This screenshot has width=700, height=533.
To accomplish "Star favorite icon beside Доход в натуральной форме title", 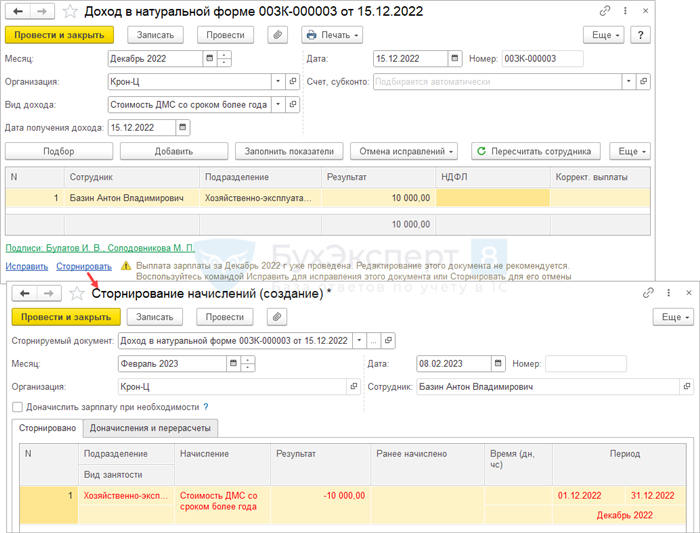I will click(70, 12).
